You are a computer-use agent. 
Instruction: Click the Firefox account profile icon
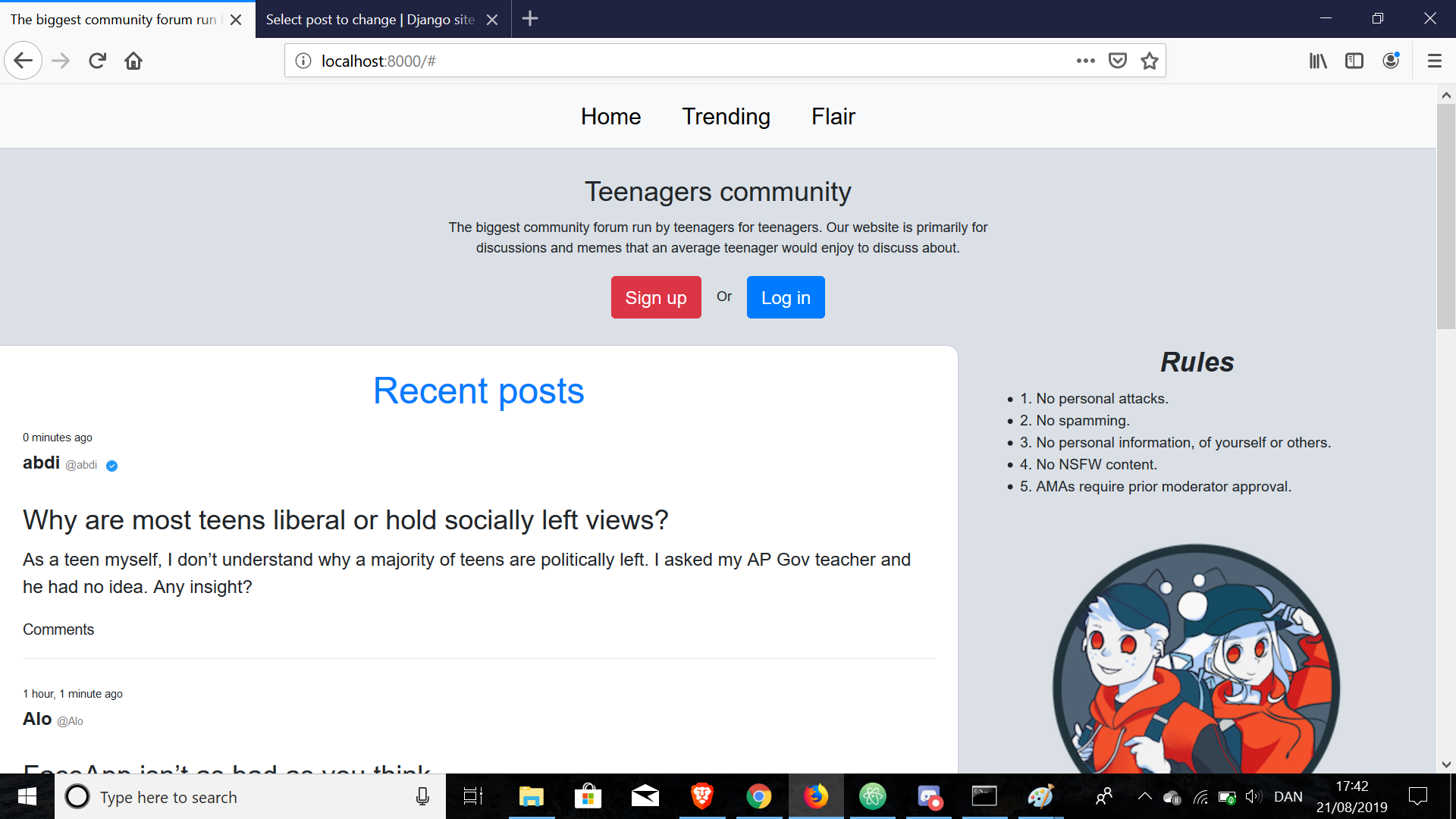point(1392,60)
